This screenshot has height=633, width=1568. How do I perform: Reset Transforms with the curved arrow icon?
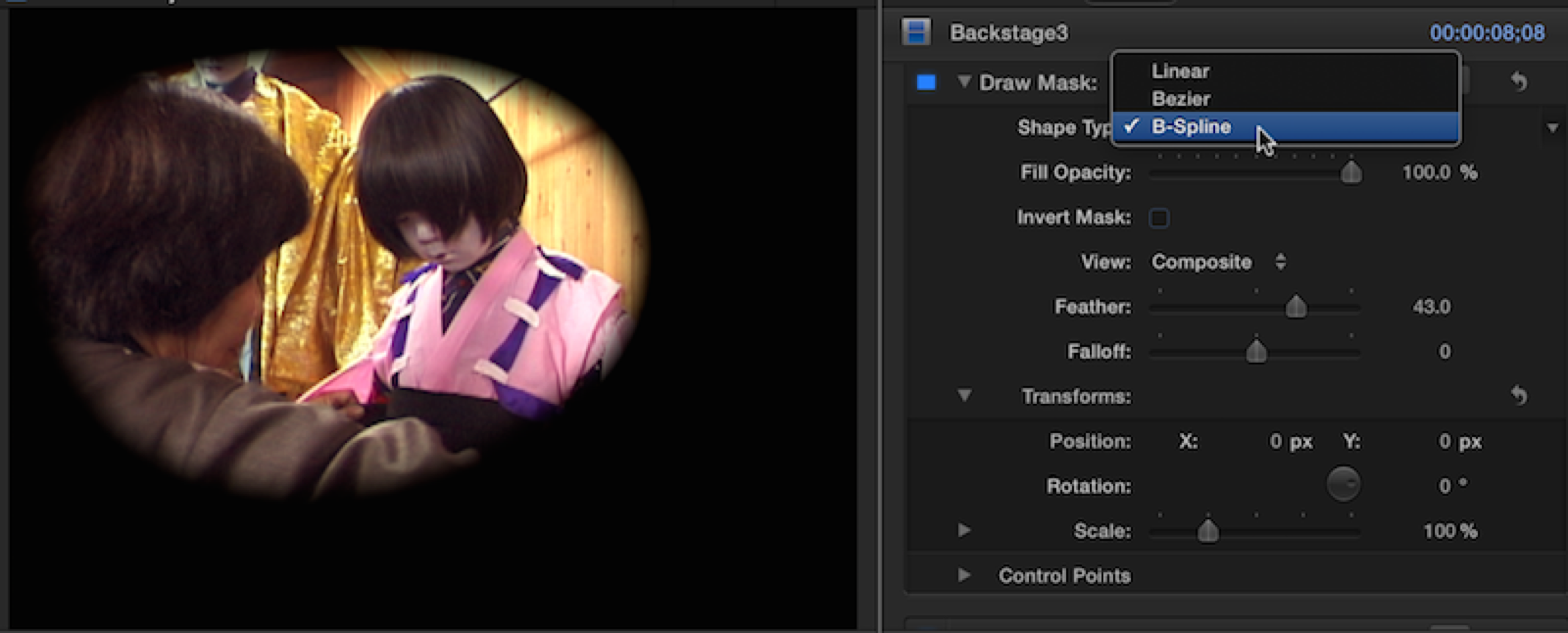click(1519, 396)
